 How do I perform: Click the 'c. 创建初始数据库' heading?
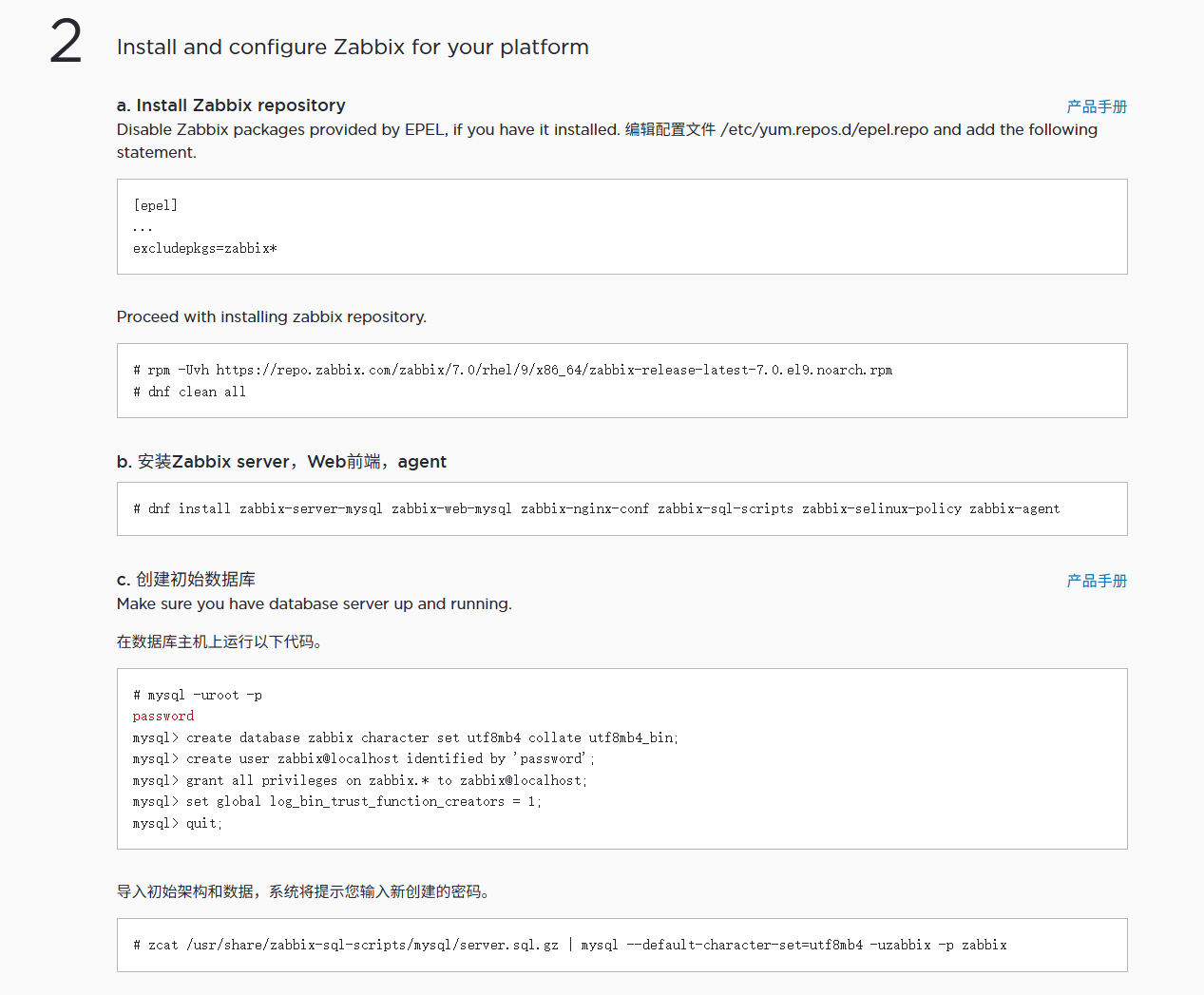[186, 580]
